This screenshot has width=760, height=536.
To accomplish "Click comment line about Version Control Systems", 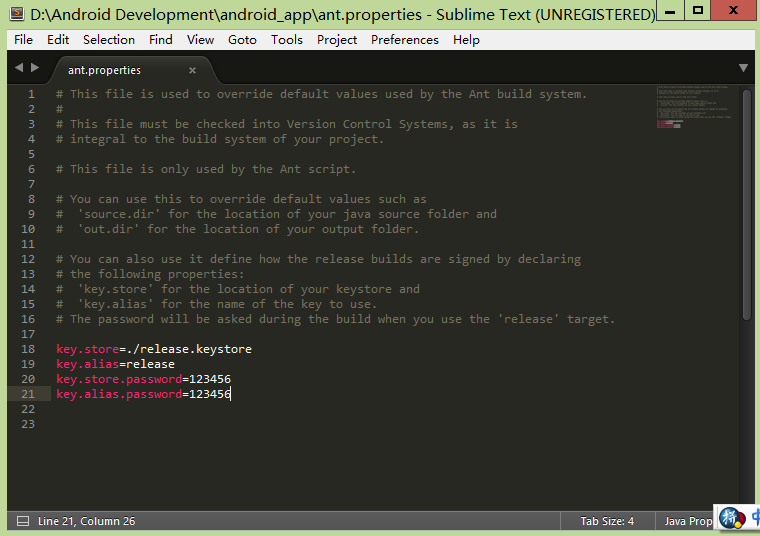I will click(287, 124).
